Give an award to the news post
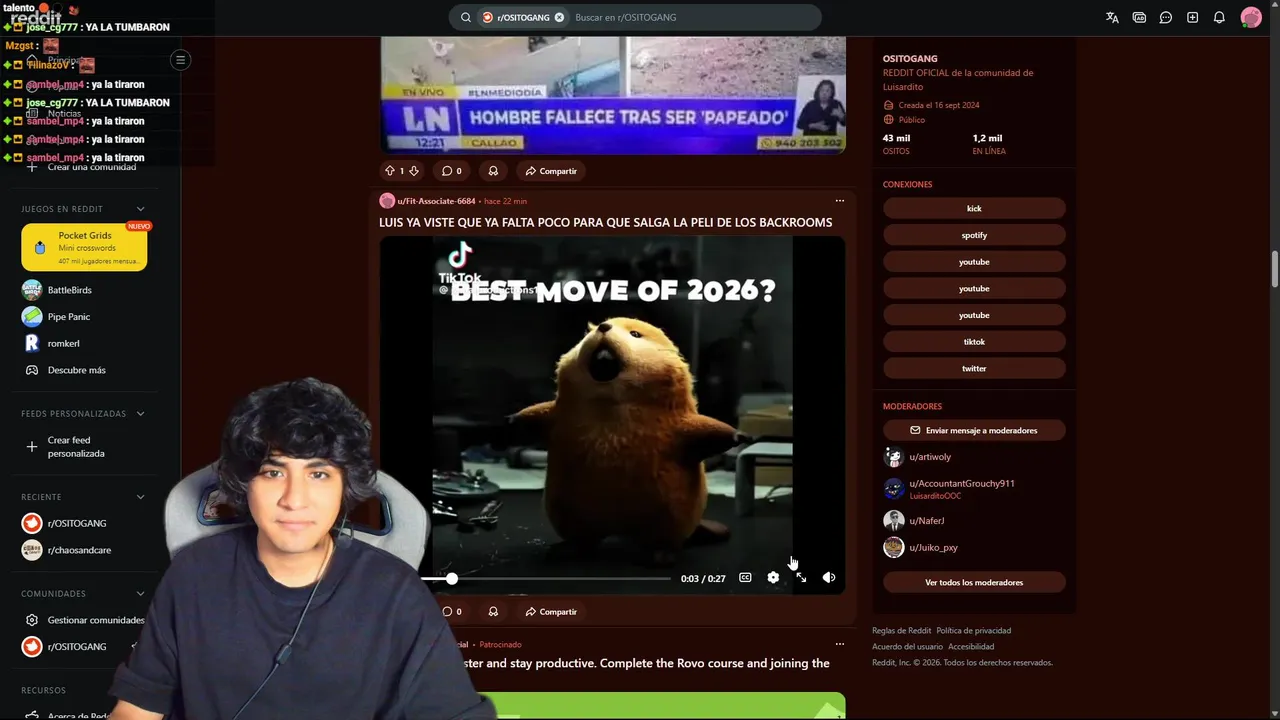1280x720 pixels. 493,171
